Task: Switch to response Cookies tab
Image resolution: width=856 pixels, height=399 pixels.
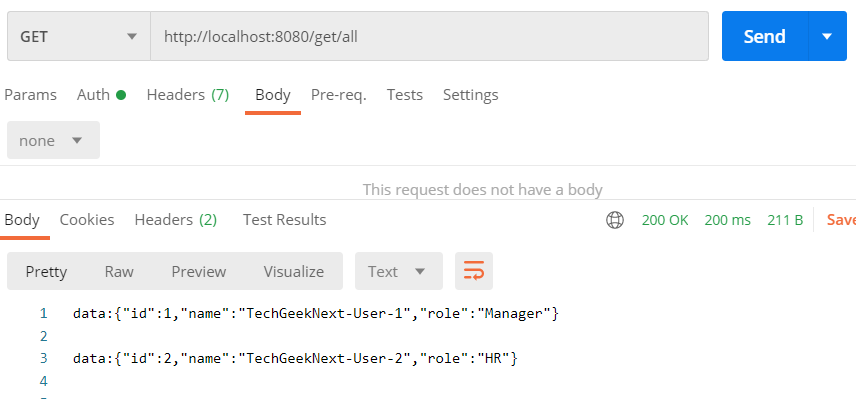Action: [87, 220]
